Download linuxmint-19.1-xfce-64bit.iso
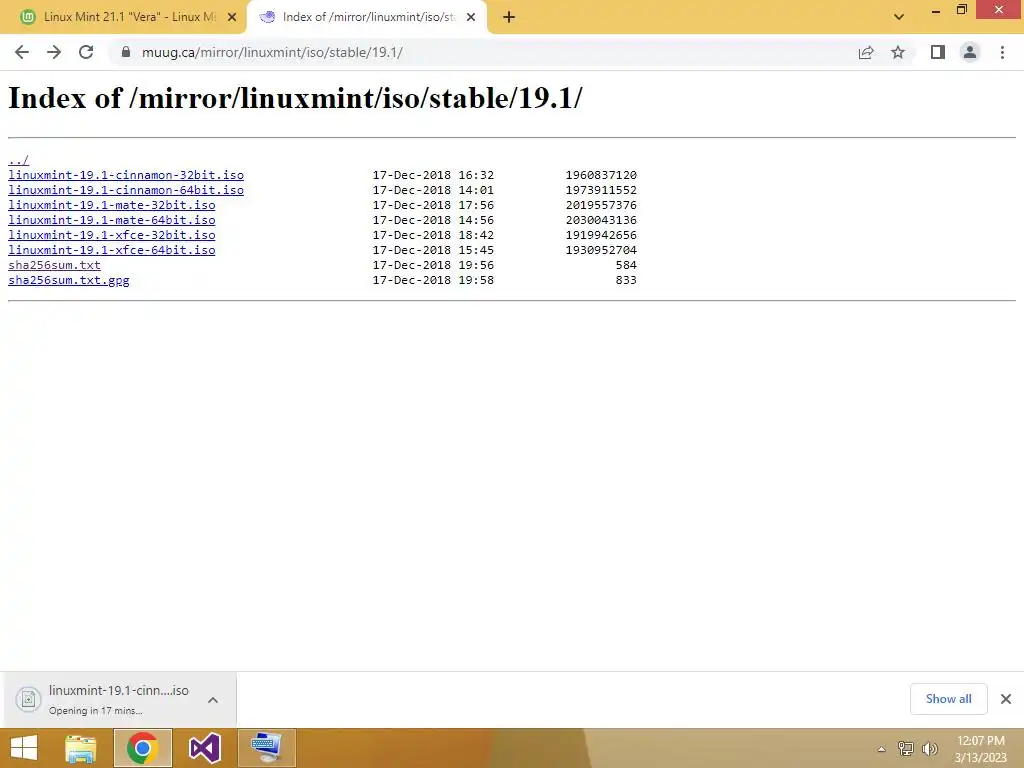The height and width of the screenshot is (768, 1024). click(112, 250)
